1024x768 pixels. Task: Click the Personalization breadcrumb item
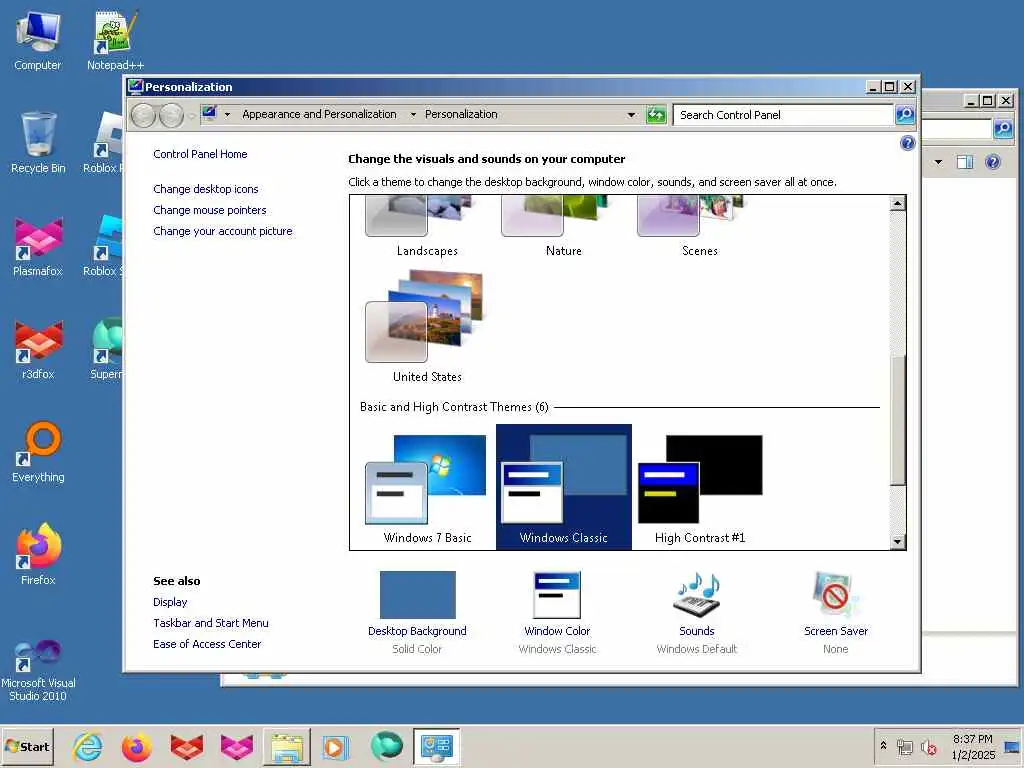(461, 114)
